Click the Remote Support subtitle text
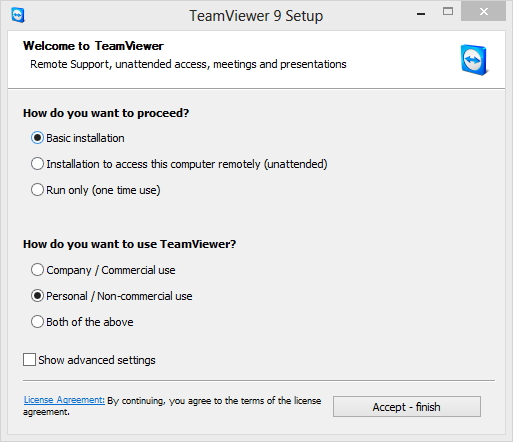 [188, 64]
